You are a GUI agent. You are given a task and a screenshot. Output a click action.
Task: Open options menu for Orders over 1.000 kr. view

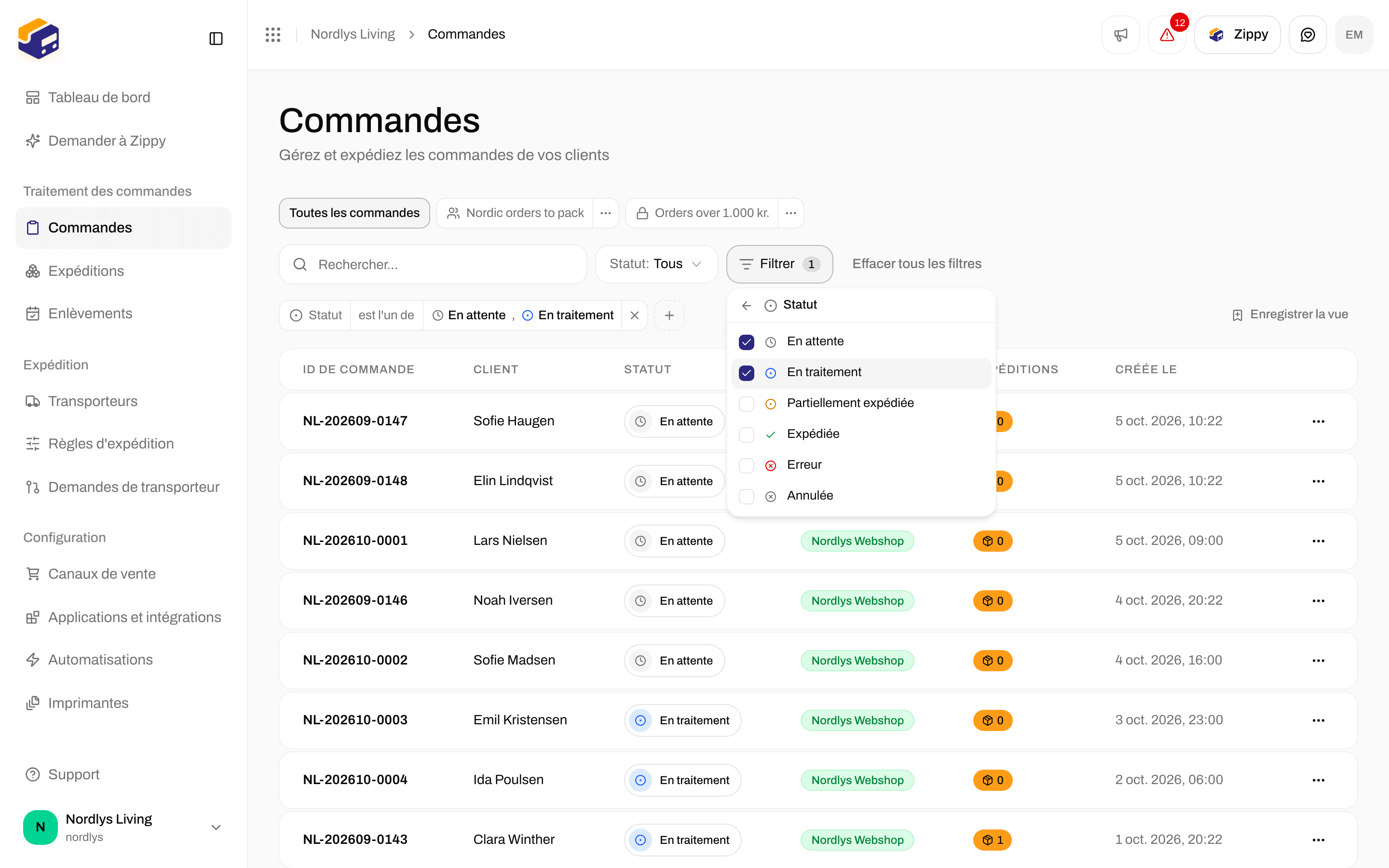[791, 213]
